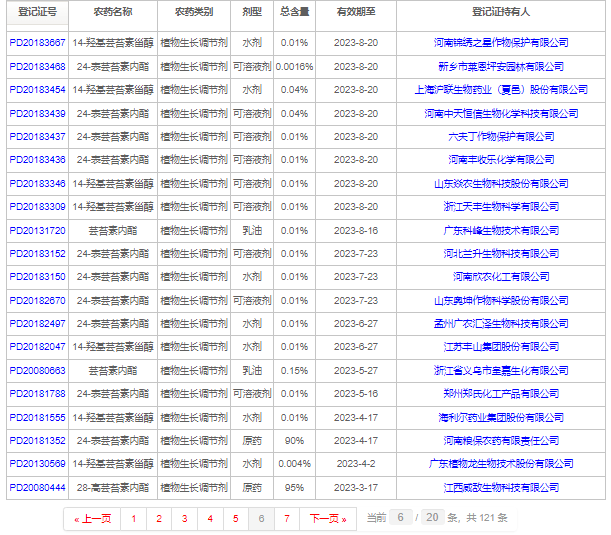This screenshot has height=535, width=611.
Task: Go to previous page 上一页
Action: [92, 519]
